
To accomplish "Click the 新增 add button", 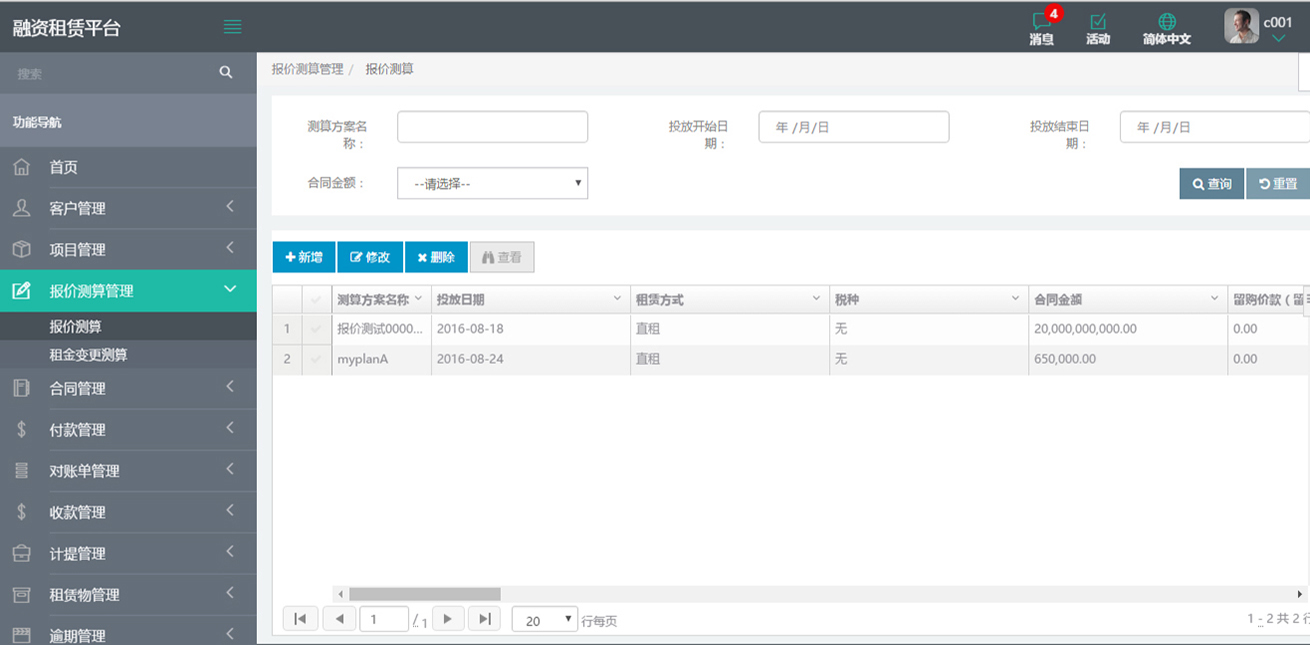I will pos(304,257).
